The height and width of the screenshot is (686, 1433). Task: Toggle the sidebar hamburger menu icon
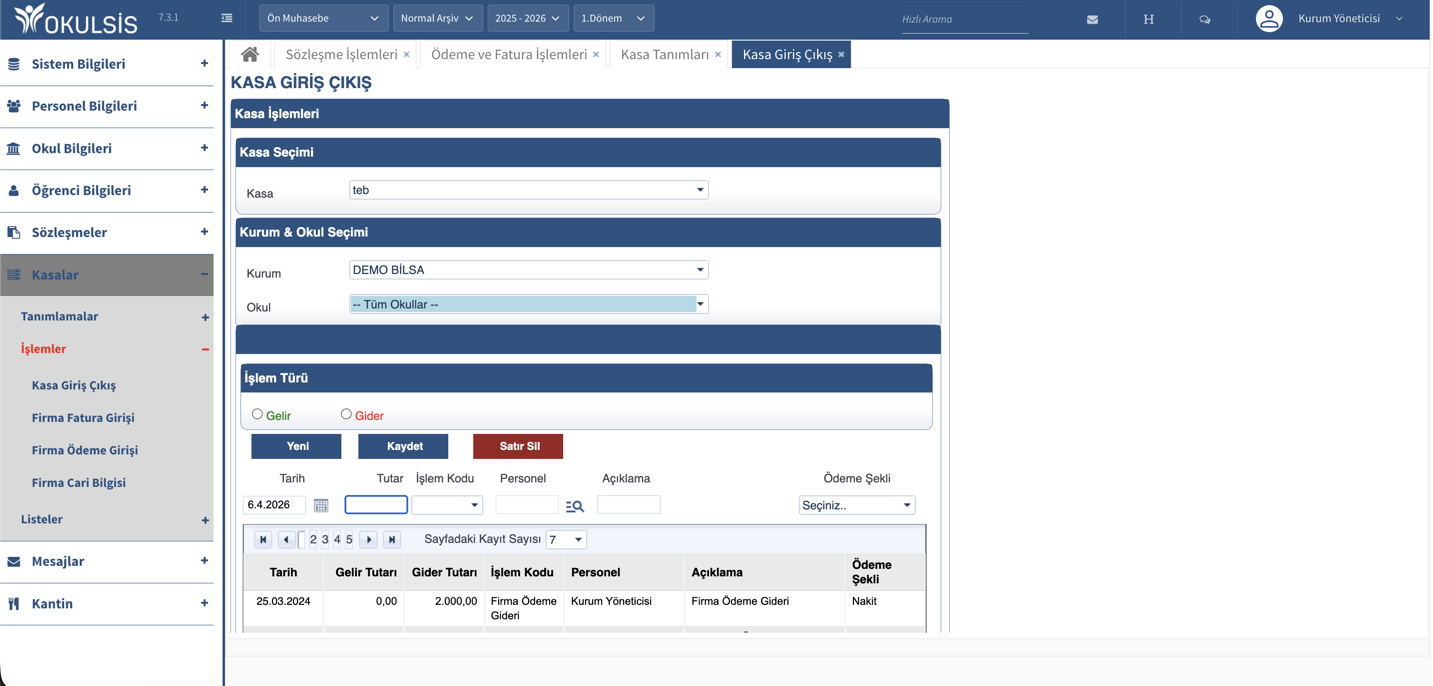point(227,18)
